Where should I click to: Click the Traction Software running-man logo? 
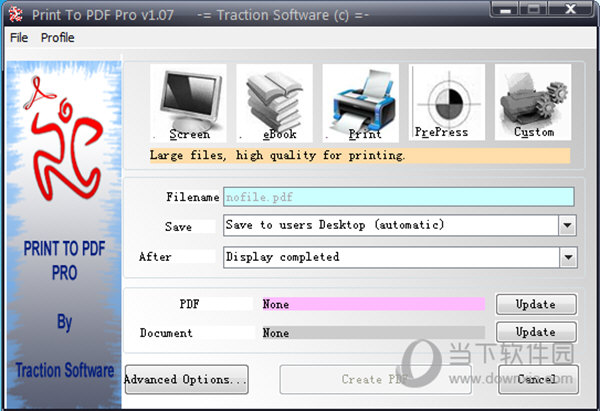pos(62,139)
